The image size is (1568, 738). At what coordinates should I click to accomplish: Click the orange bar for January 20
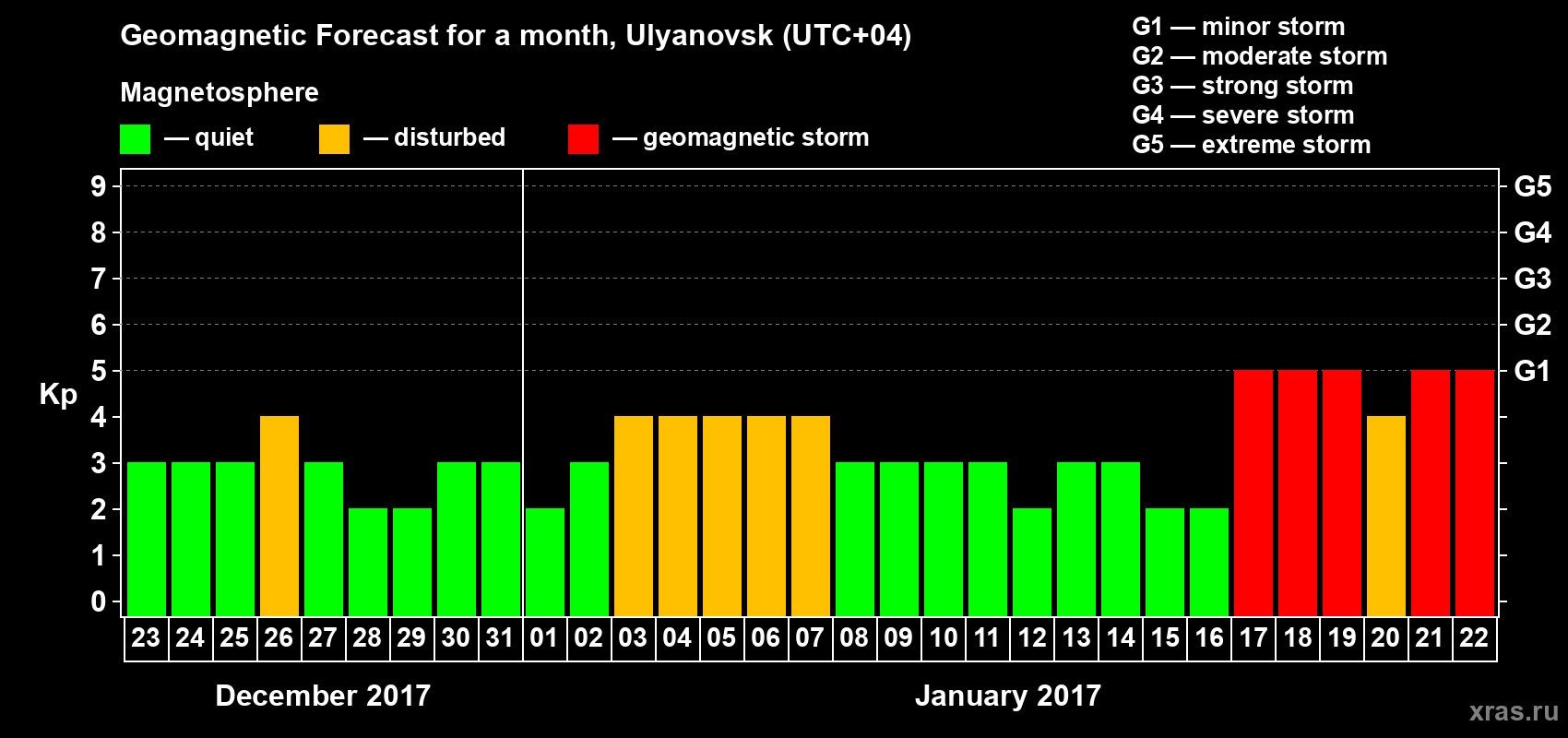(x=1386, y=516)
